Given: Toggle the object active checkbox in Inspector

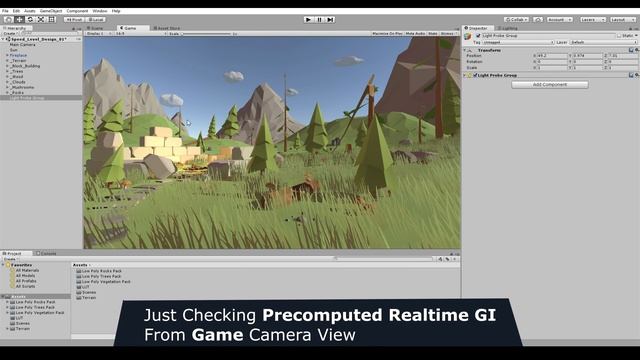Looking at the screenshot, I should pos(478,36).
